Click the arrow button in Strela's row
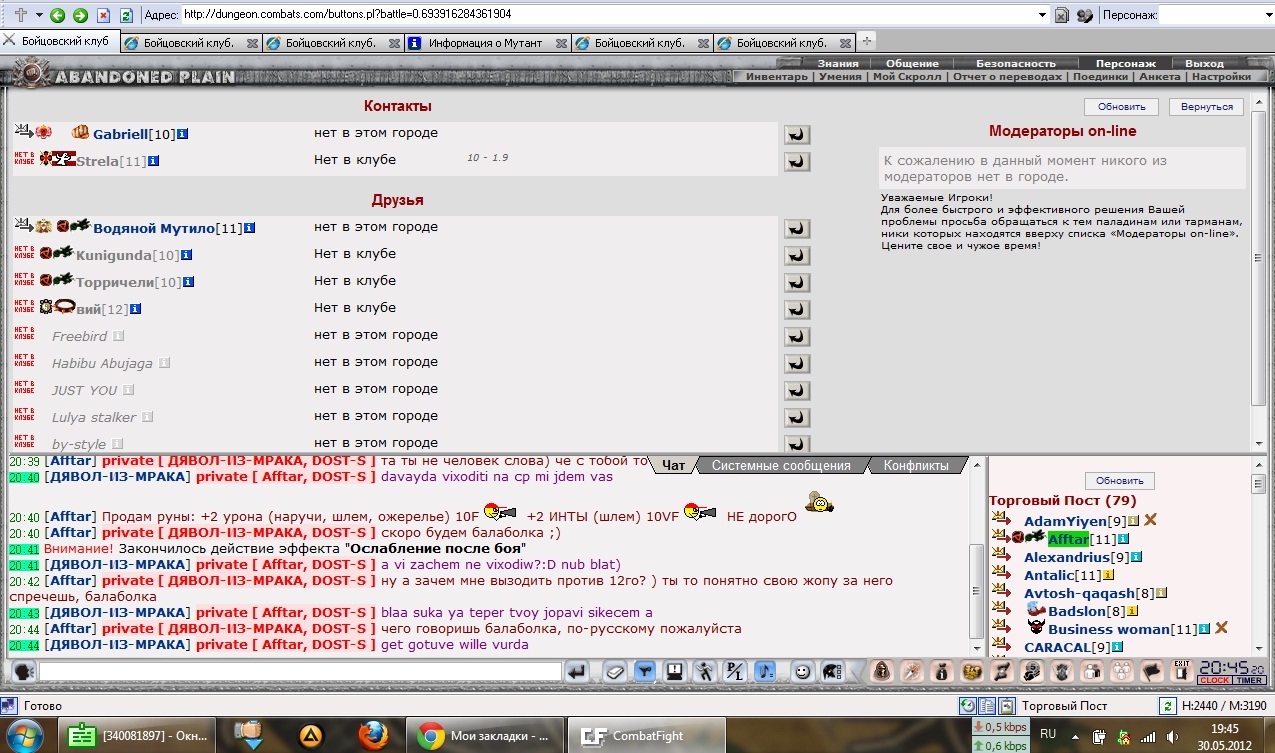 pos(797,162)
